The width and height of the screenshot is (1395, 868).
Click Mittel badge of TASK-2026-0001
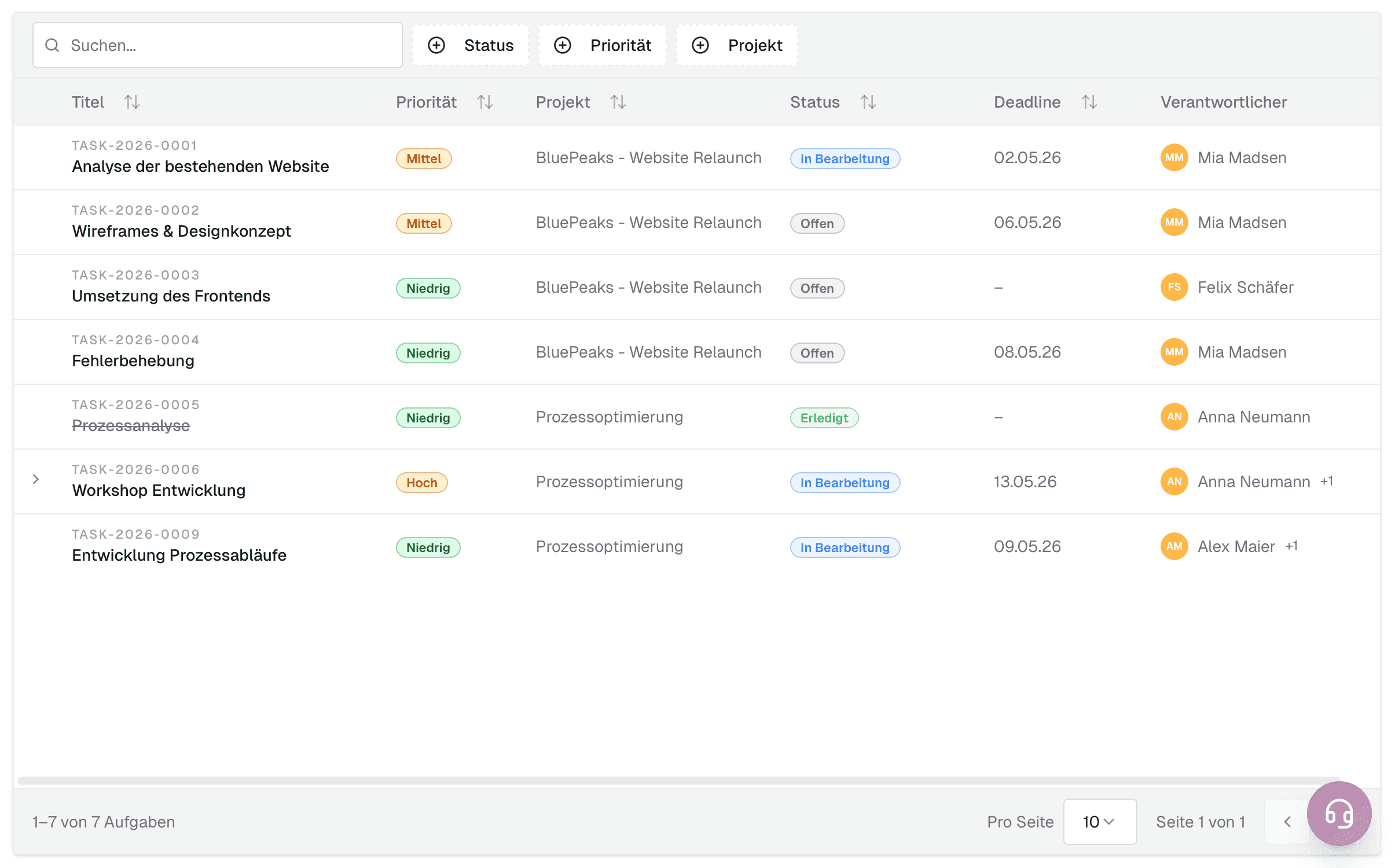point(424,159)
